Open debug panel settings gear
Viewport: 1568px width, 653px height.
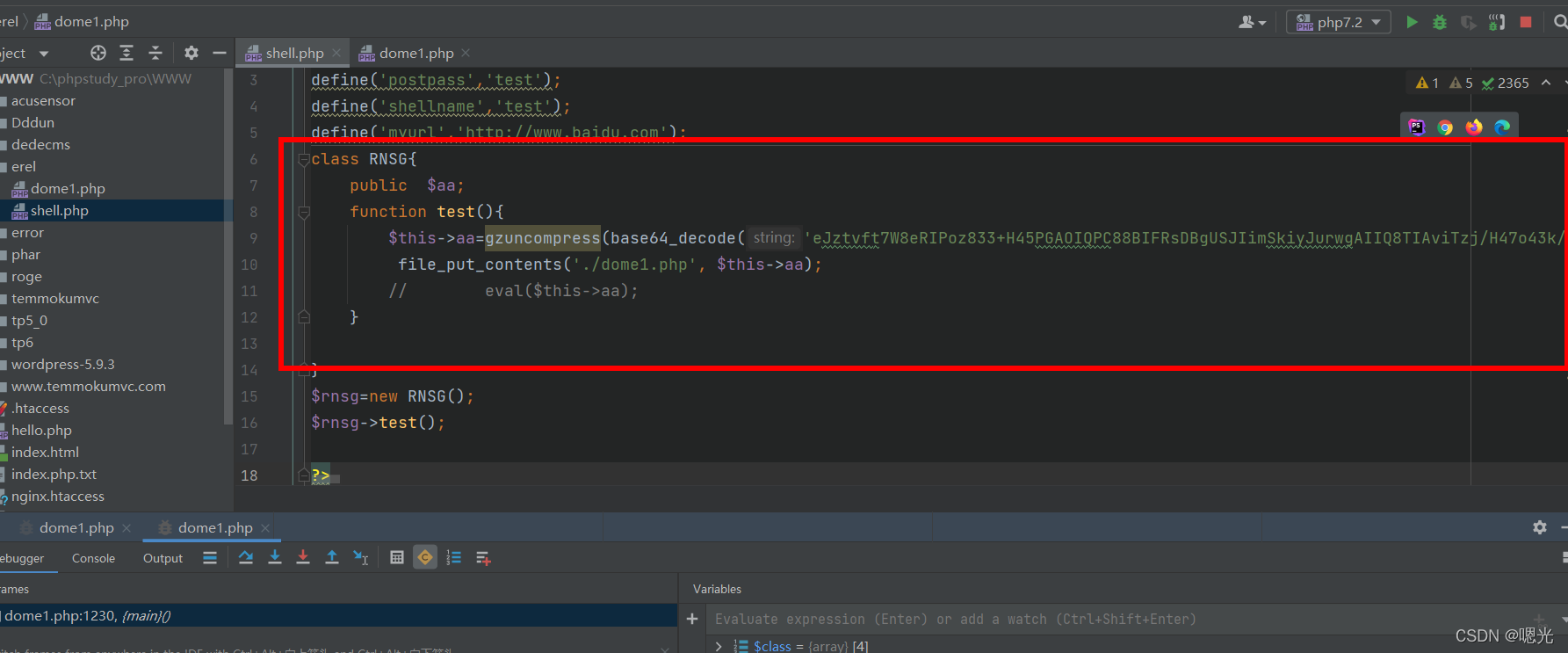pos(1540,527)
